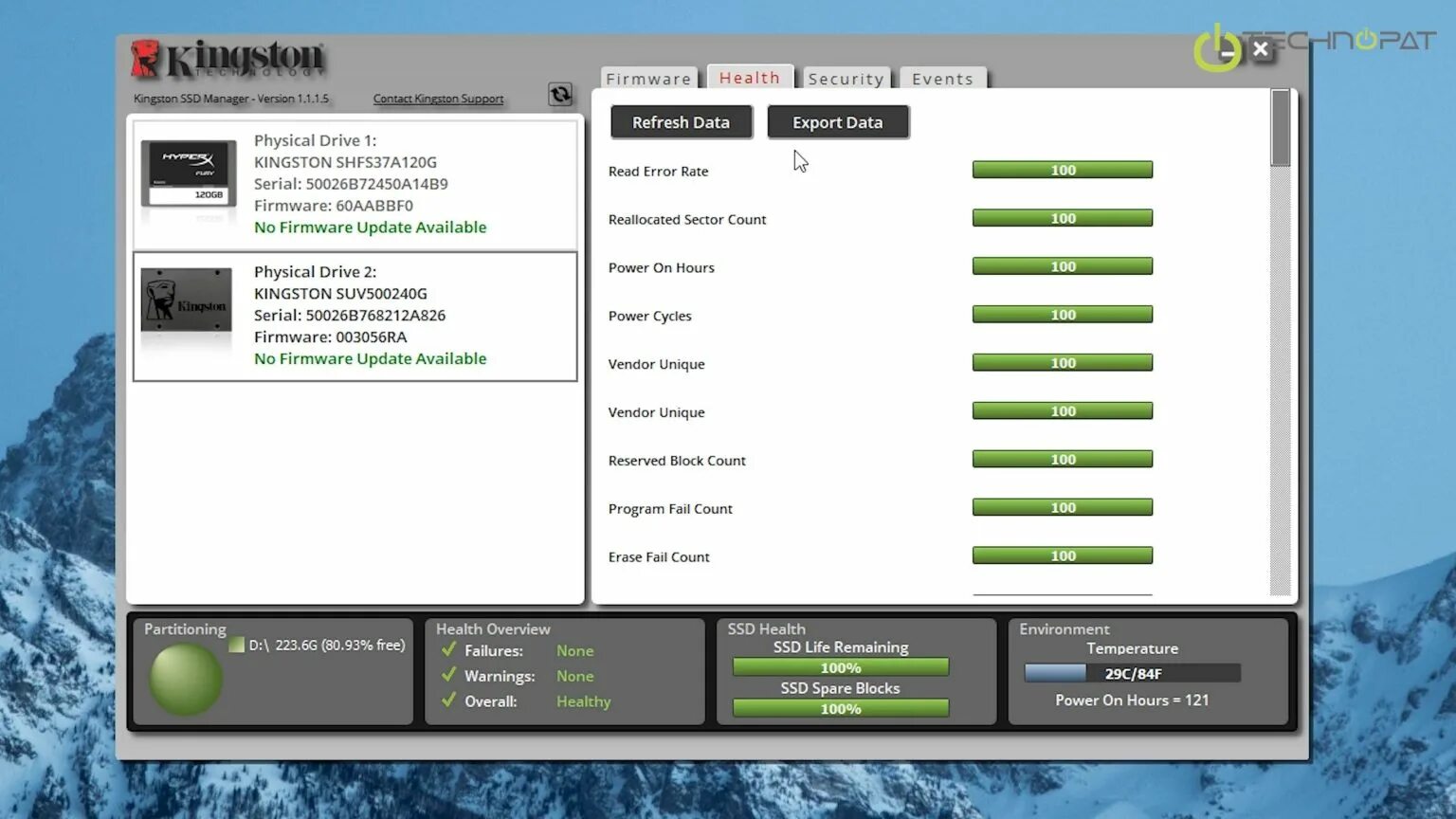1456x819 pixels.
Task: Click the checkmark beside Overall Healthy
Action: point(447,701)
